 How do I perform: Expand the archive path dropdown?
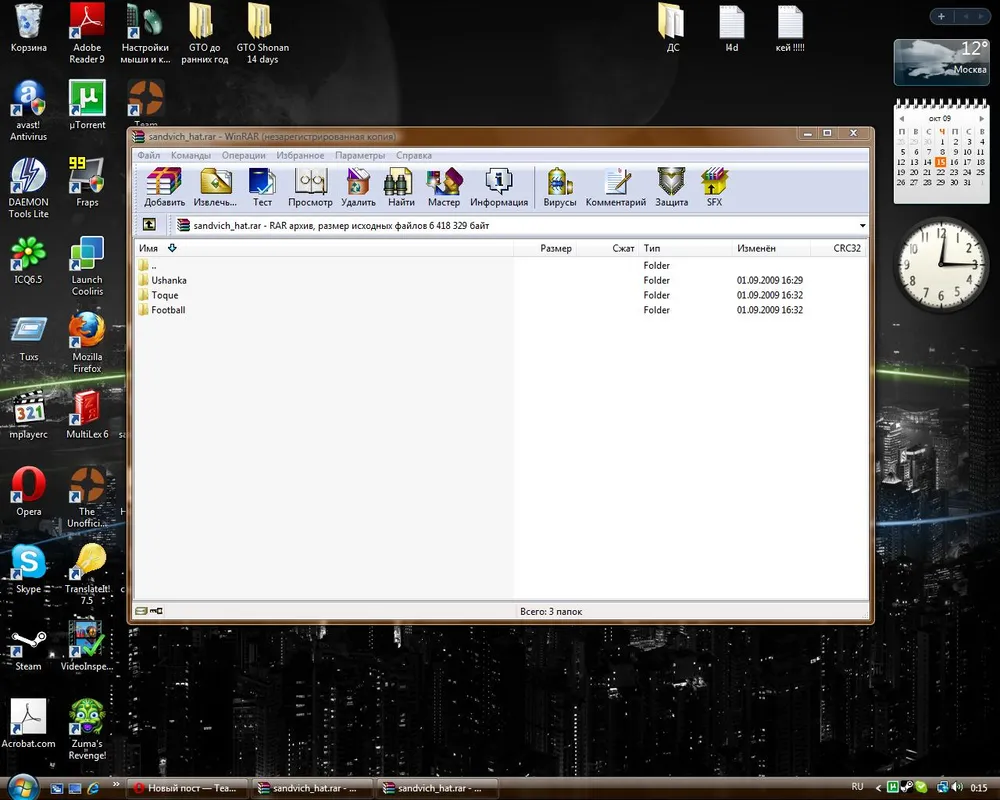[x=862, y=226]
